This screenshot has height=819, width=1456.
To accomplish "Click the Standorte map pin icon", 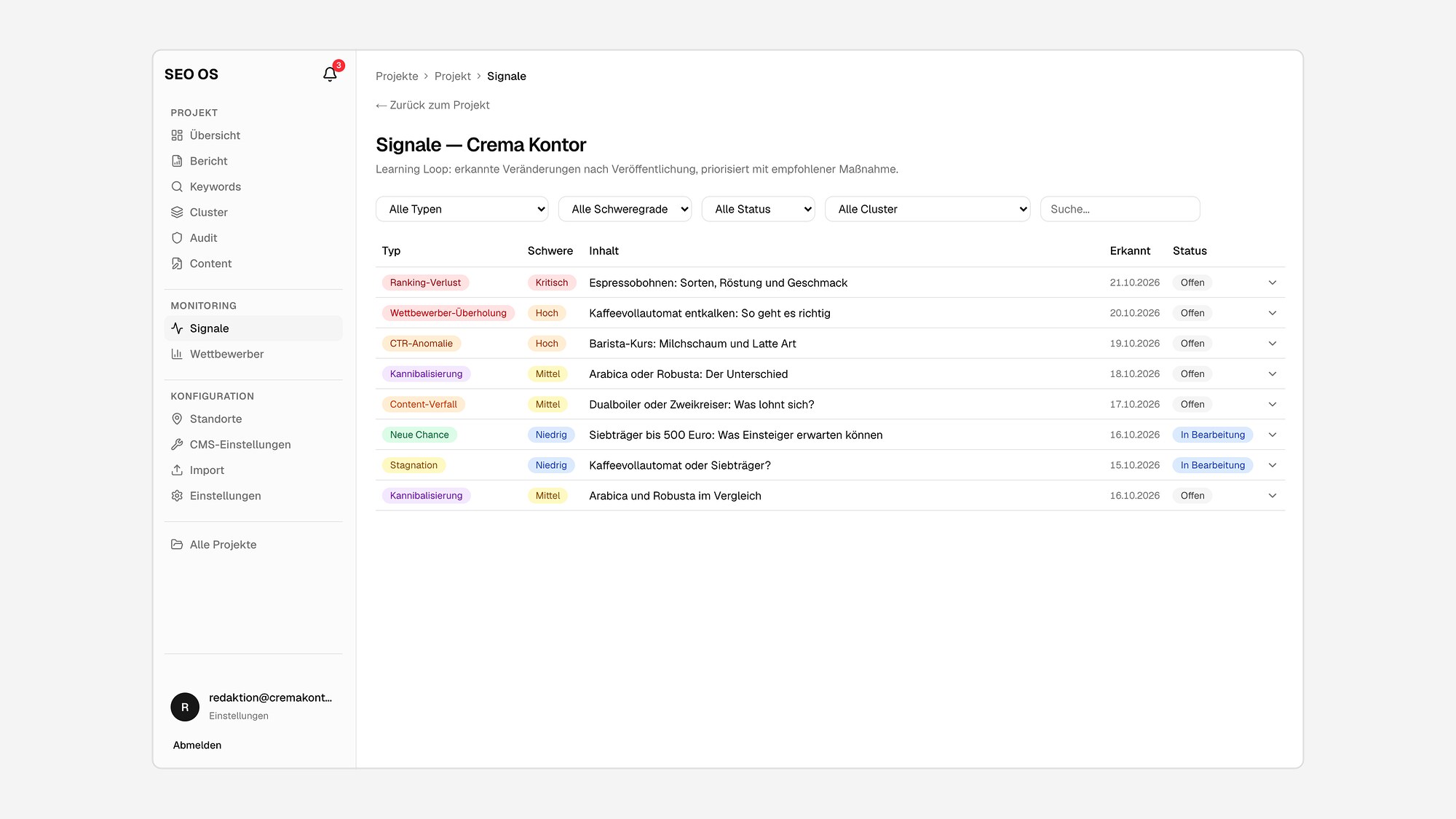I will [177, 419].
